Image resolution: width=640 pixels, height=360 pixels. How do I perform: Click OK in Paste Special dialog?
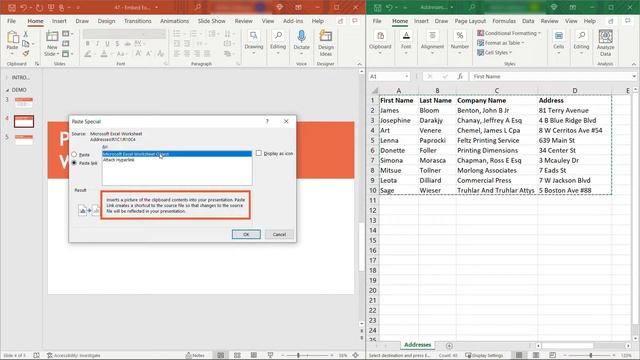246,234
